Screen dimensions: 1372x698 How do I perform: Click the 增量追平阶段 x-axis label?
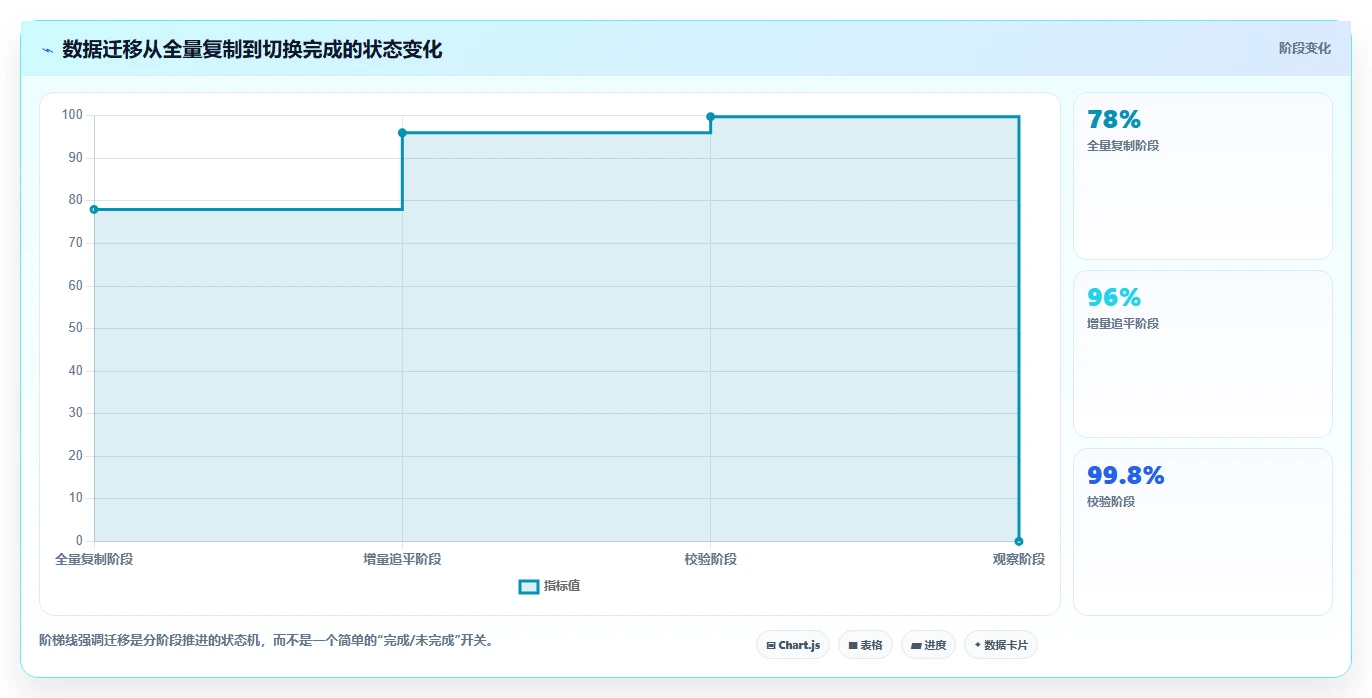[x=402, y=559]
